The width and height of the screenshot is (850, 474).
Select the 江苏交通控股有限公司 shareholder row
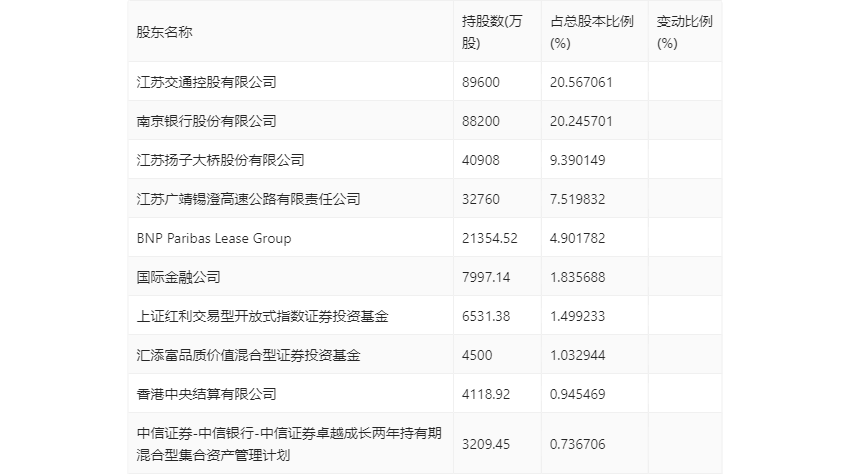[x=424, y=81]
